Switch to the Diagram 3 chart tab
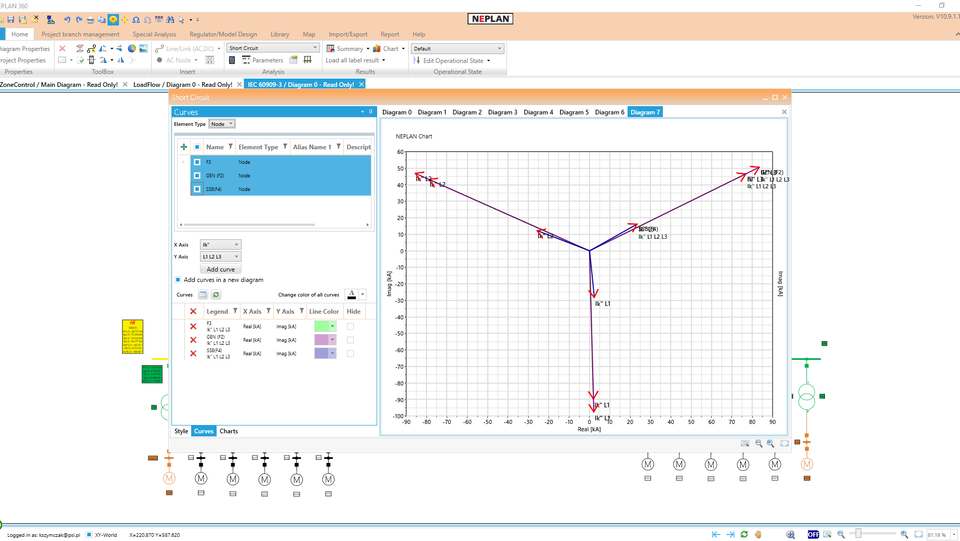This screenshot has width=960, height=541. click(x=503, y=112)
